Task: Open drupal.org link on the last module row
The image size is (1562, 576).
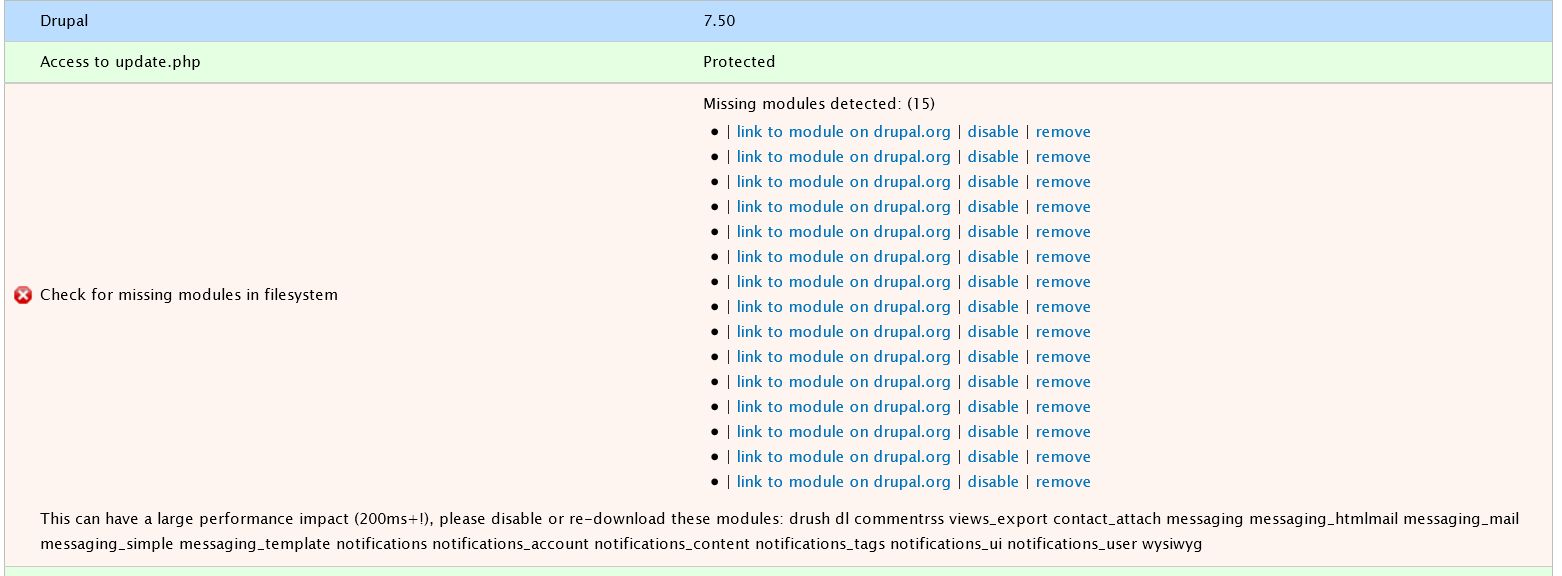Action: point(843,481)
